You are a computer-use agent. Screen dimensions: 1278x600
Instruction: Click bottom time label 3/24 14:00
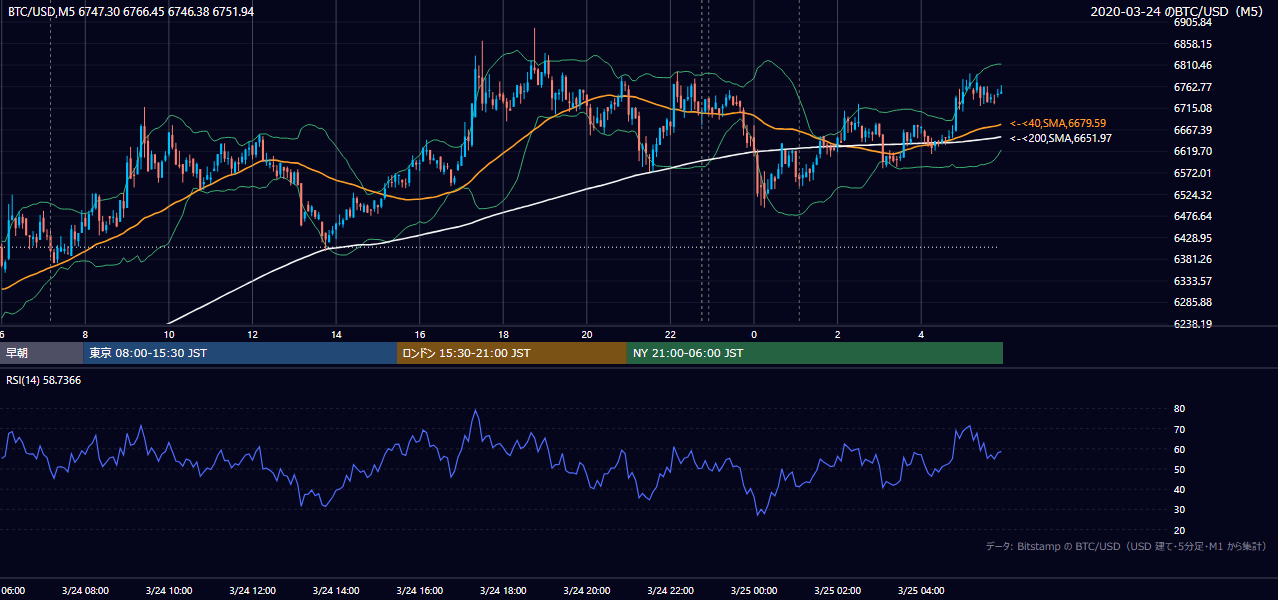336,591
